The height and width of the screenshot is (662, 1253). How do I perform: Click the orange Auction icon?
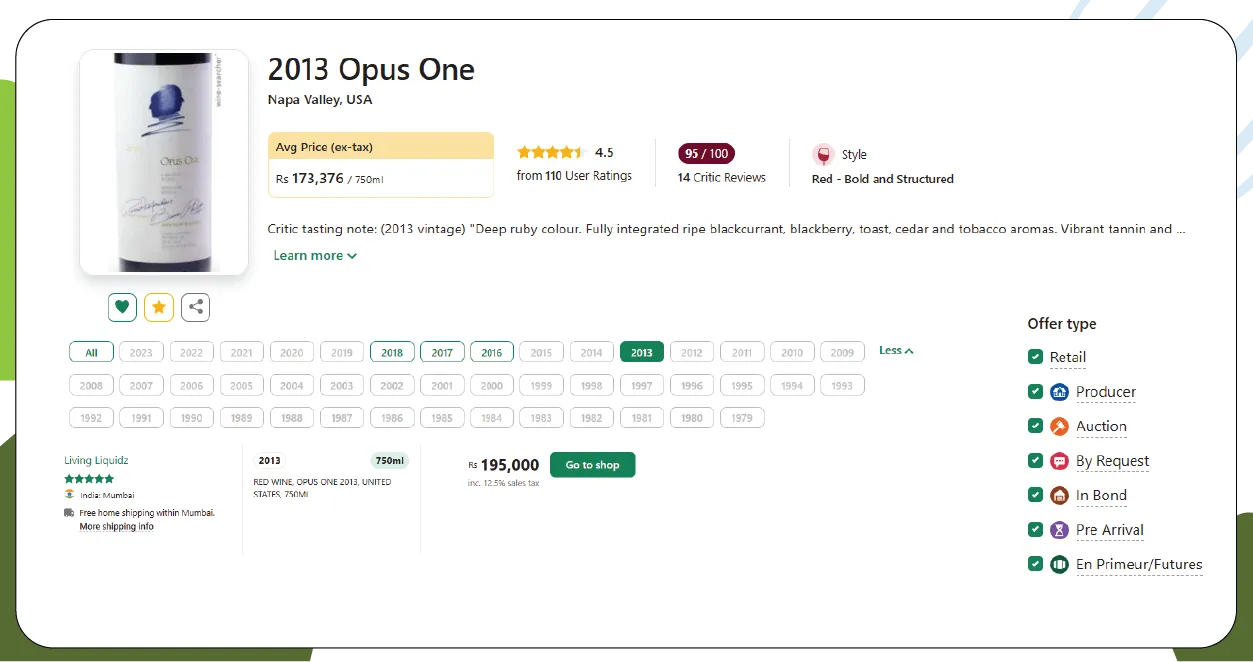pyautogui.click(x=1059, y=426)
